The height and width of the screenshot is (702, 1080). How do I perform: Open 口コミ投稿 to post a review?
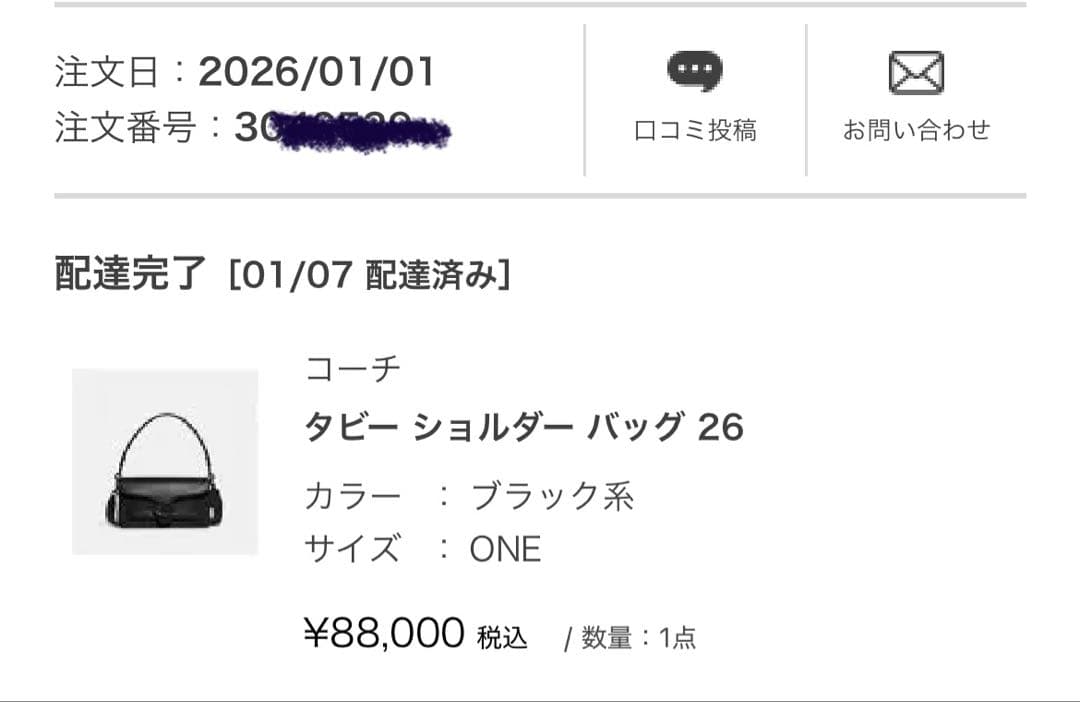tap(695, 129)
